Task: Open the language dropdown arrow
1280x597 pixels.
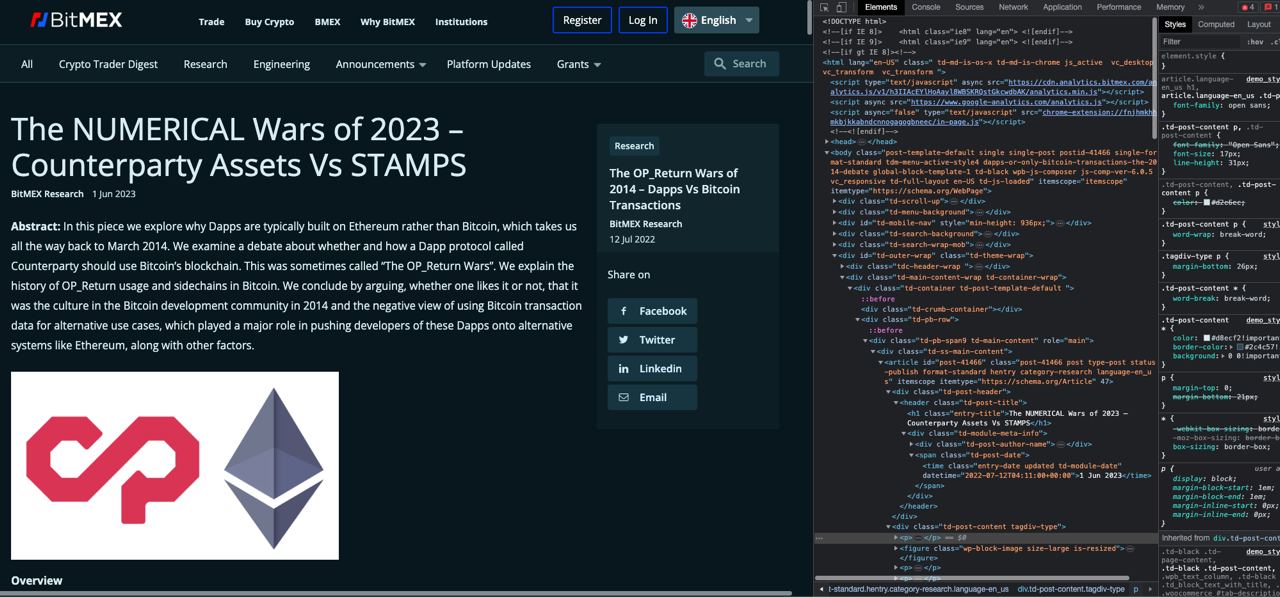Action: point(749,20)
